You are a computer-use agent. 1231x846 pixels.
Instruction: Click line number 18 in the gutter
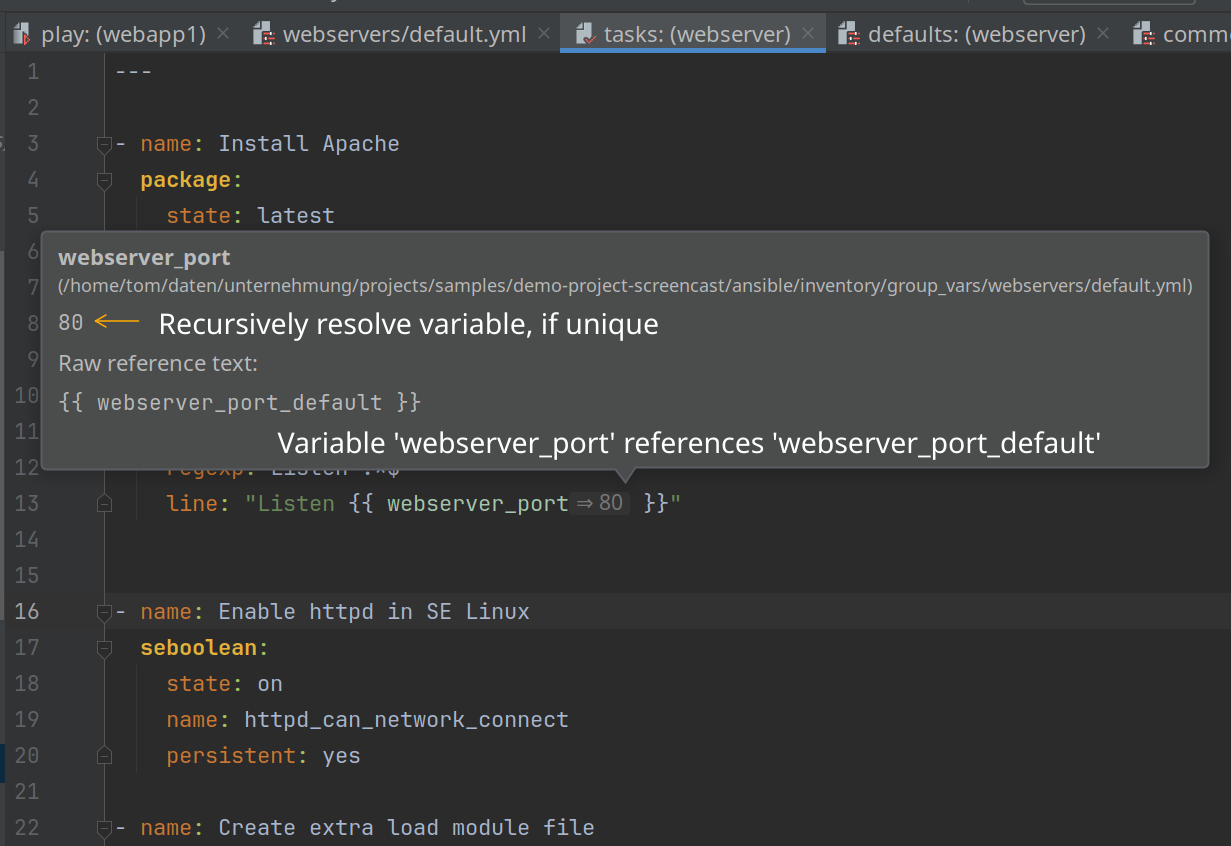pyautogui.click(x=27, y=684)
